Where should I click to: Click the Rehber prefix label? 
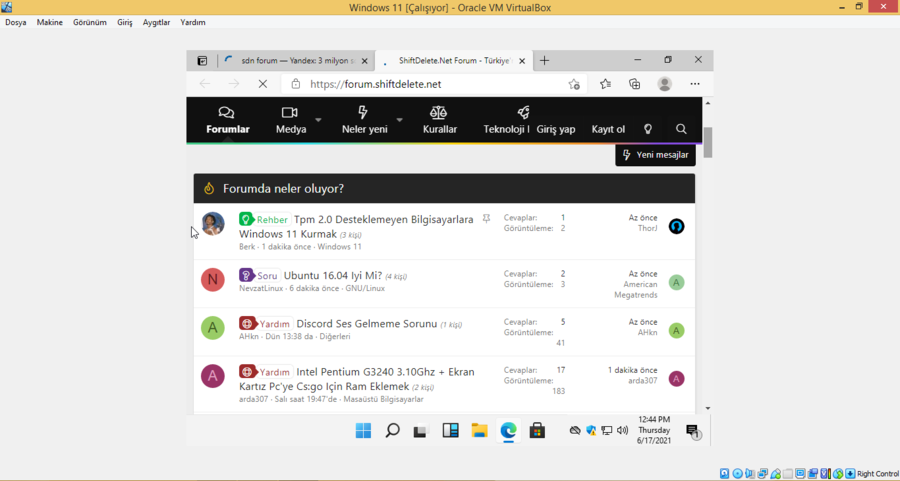point(265,219)
